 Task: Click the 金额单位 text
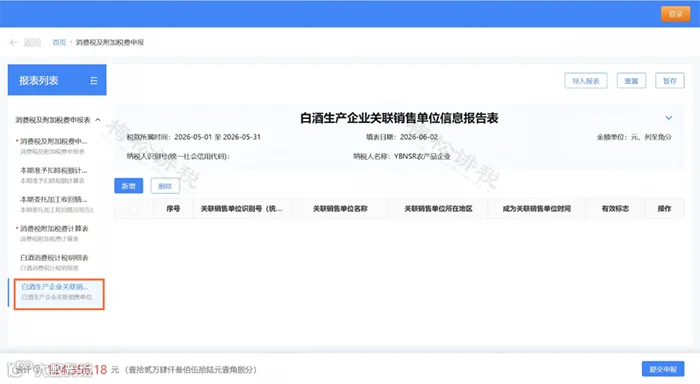[x=634, y=137]
